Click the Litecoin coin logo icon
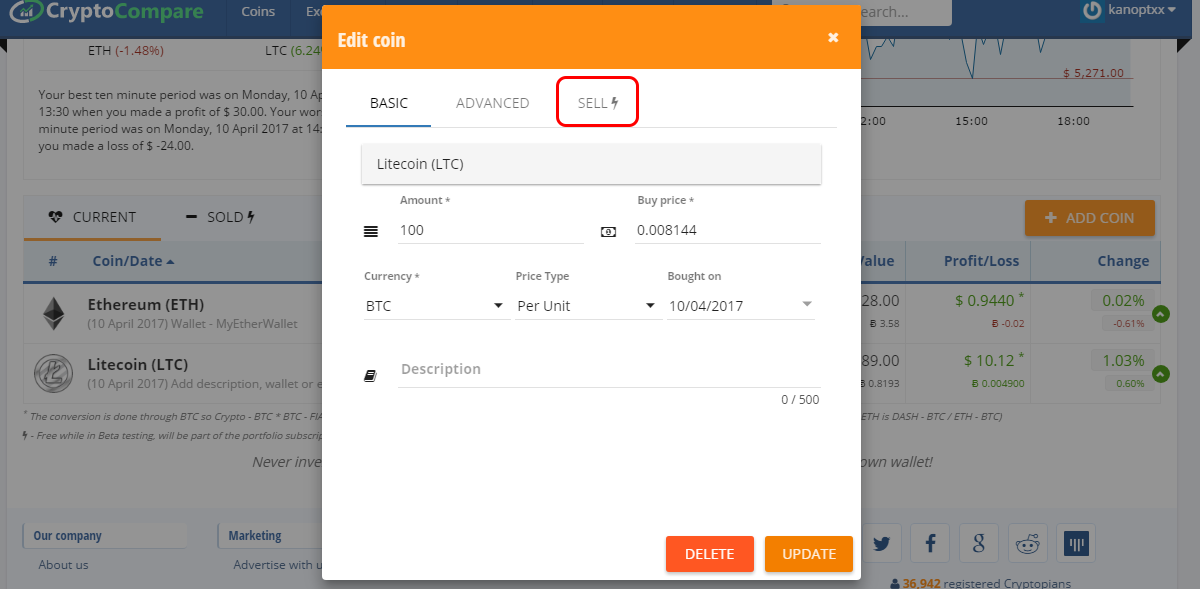Screen dimensions: 1200x589 pos(53,374)
